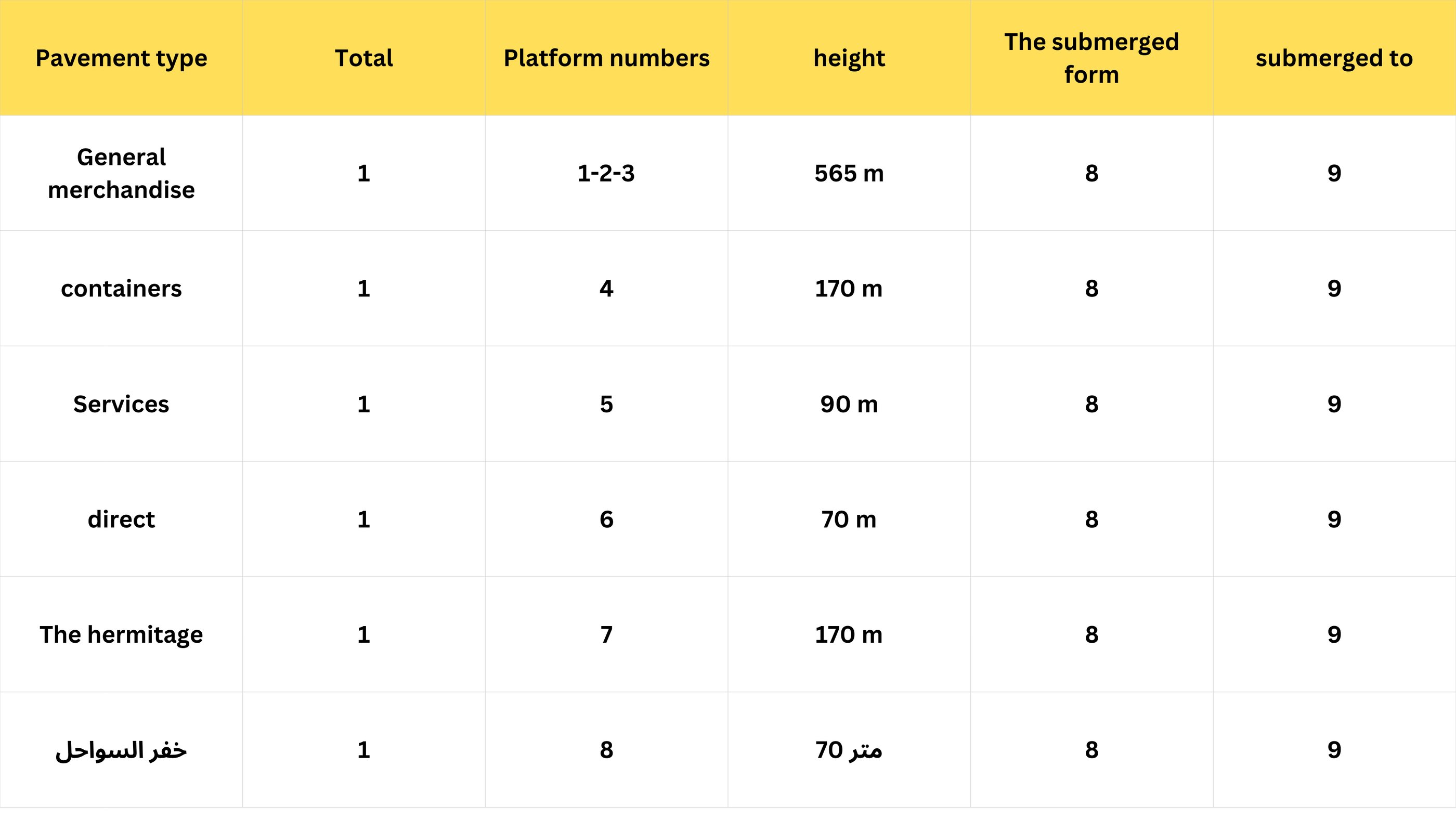Viewport: 1456px width, 832px height.
Task: Click platform number "7" in hermitage row
Action: (606, 634)
